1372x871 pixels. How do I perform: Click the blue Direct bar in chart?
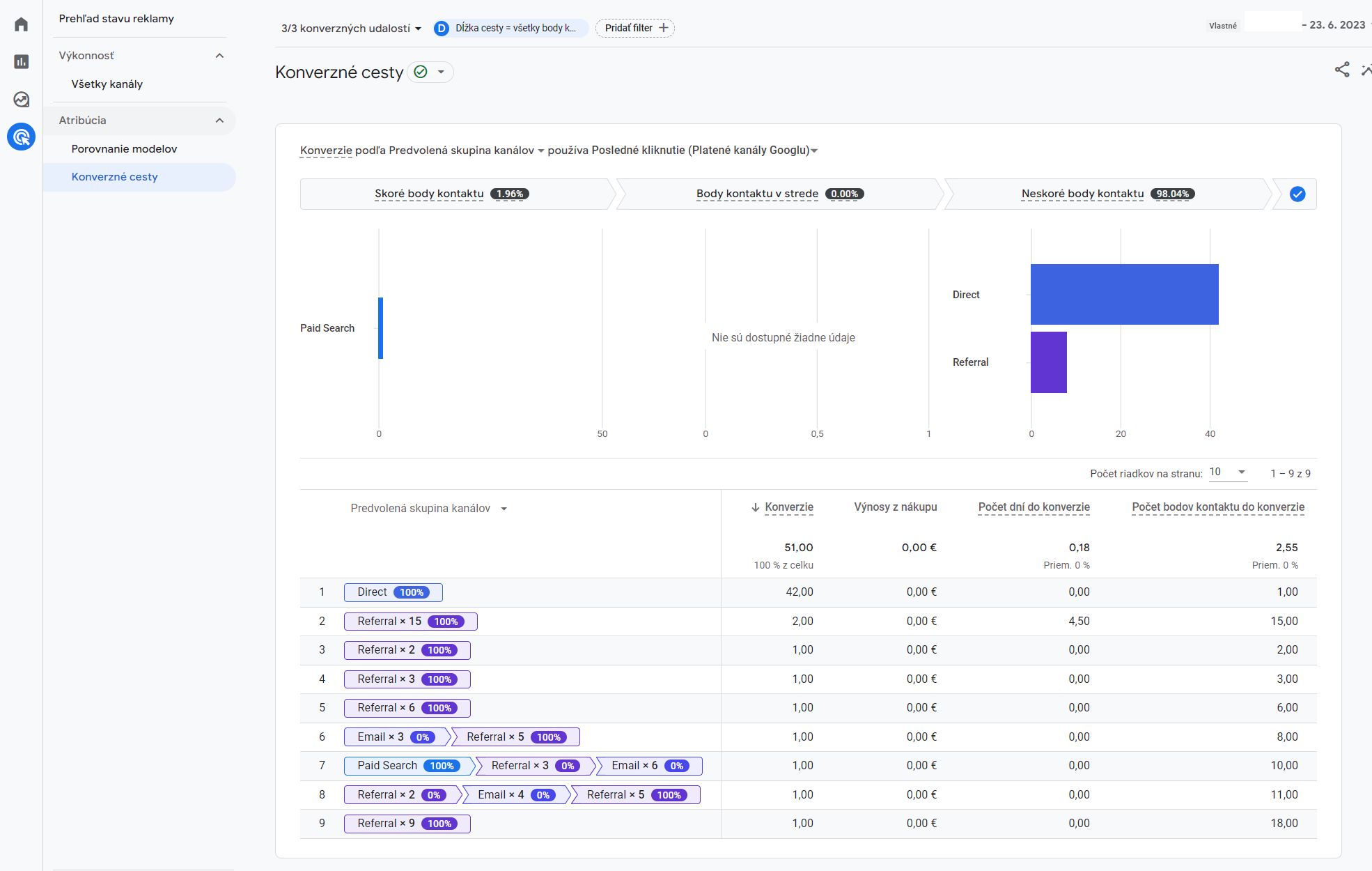click(1124, 294)
